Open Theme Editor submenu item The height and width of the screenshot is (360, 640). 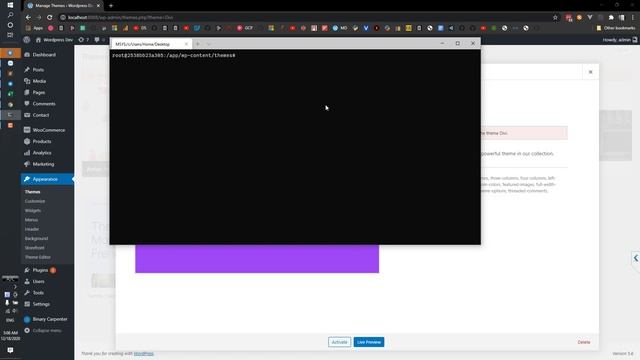pos(38,258)
